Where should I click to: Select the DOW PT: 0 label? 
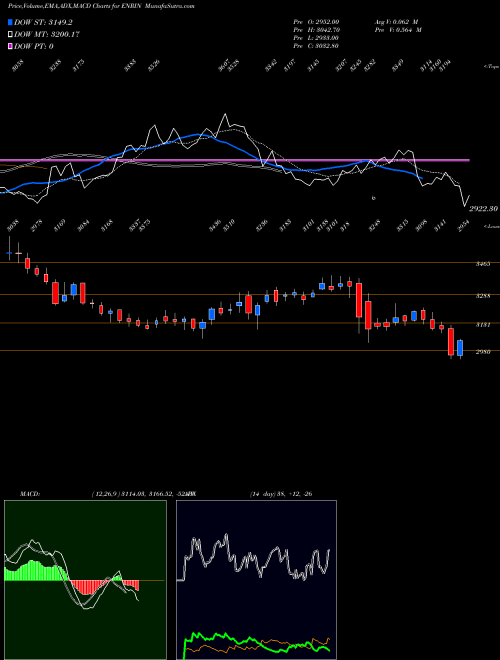click(x=34, y=46)
